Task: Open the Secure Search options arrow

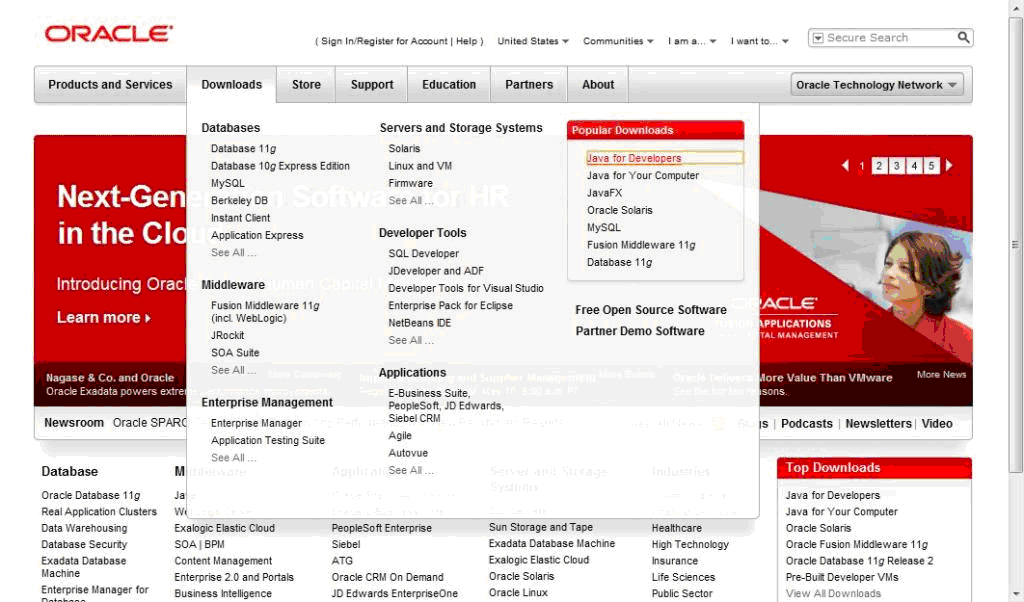Action: (817, 38)
